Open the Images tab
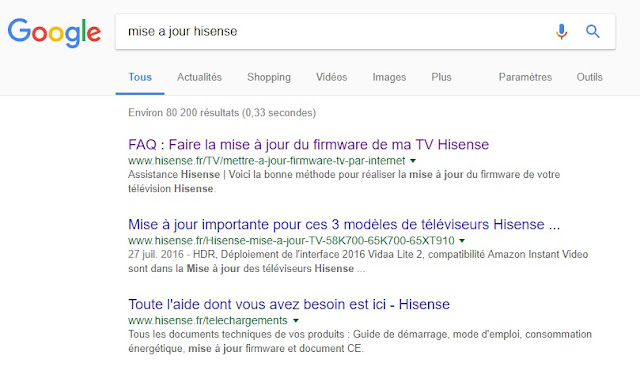 (x=389, y=77)
